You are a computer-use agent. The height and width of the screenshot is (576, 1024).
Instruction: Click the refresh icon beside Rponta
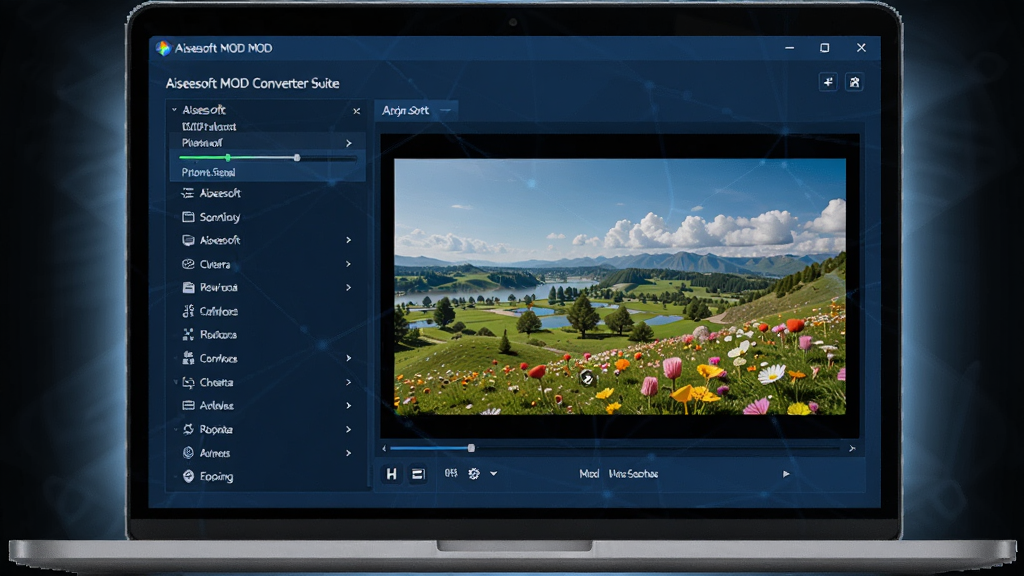188,429
